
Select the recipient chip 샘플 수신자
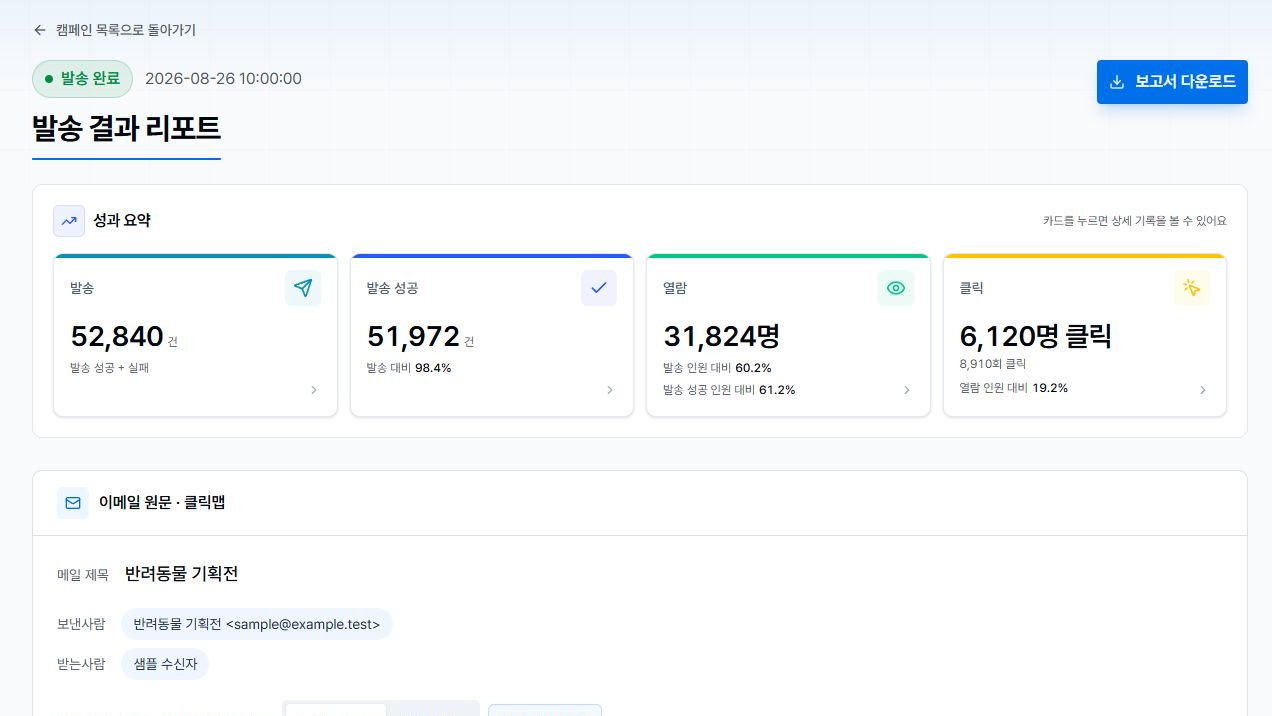pos(165,664)
